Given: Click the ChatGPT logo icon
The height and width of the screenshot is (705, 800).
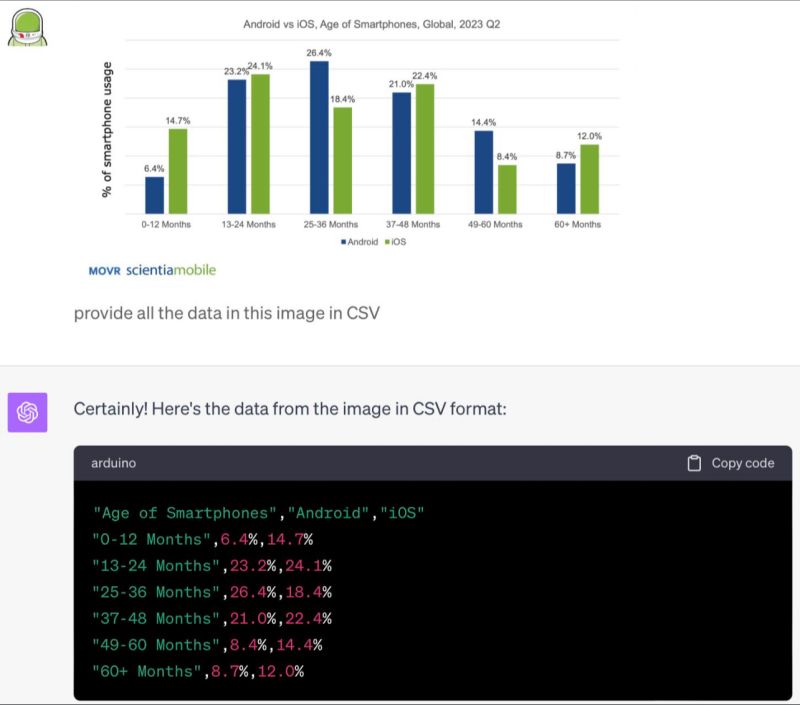Looking at the screenshot, I should 27,412.
